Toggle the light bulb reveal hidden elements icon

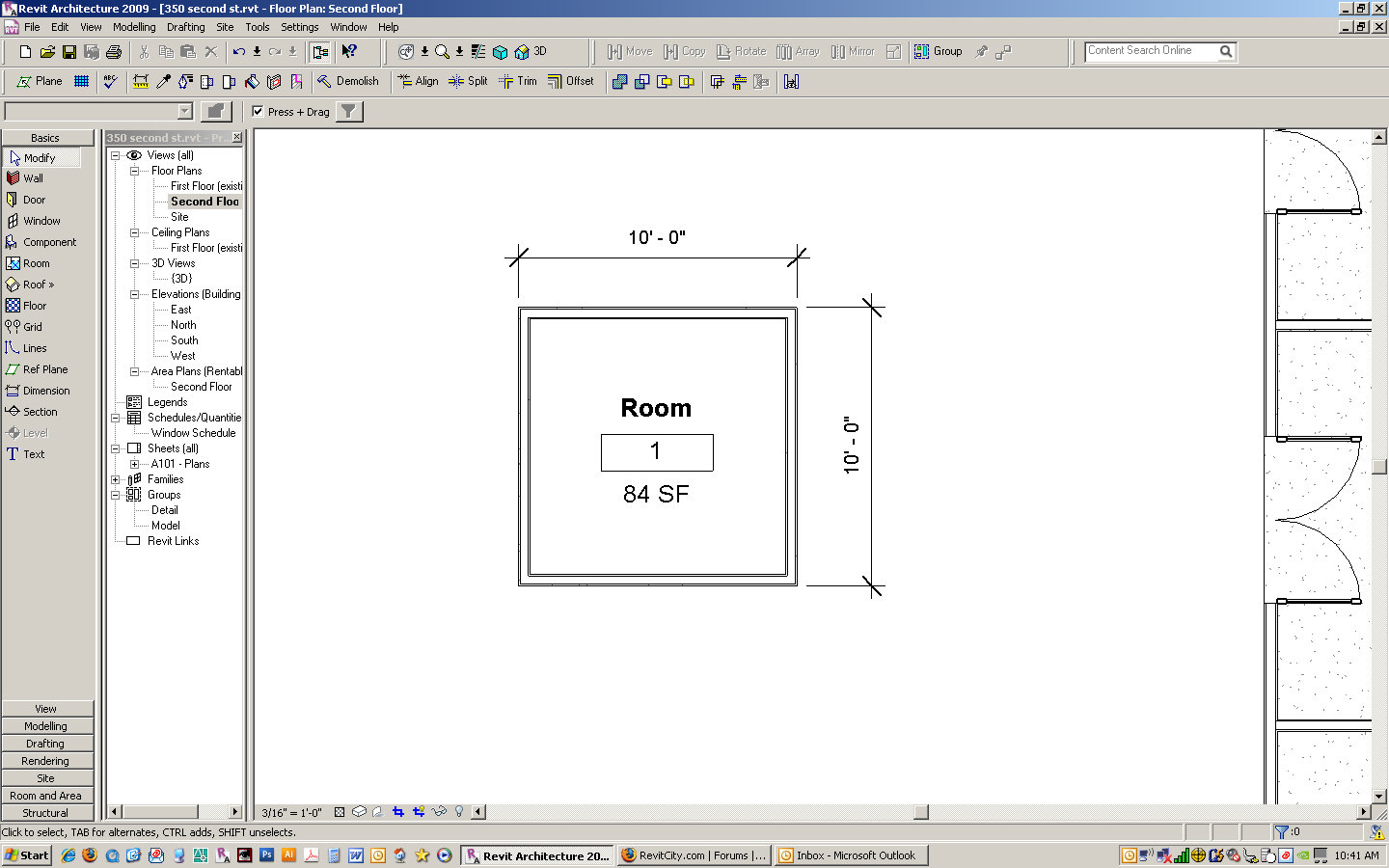(459, 812)
